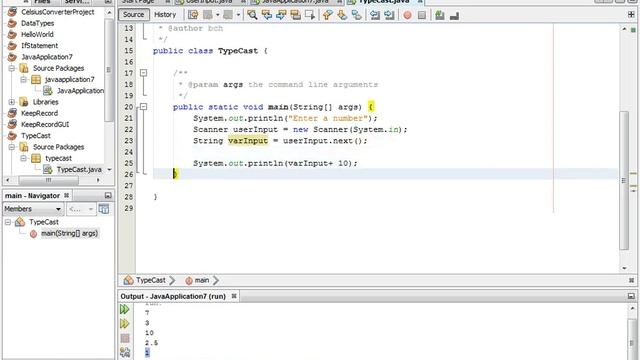Viewport: 640px width, 360px height.
Task: Click highlighted varInput variable on line 23
Action: [248, 141]
